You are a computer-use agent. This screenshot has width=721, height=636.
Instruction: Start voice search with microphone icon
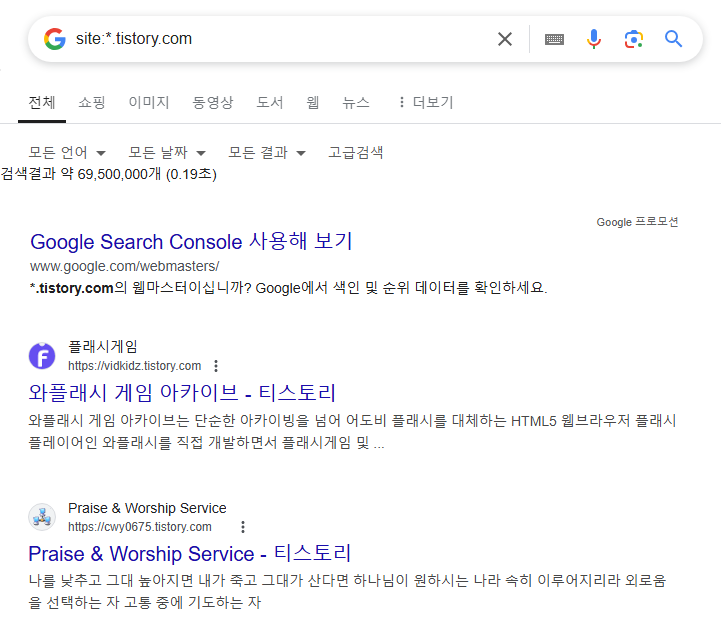tap(594, 39)
